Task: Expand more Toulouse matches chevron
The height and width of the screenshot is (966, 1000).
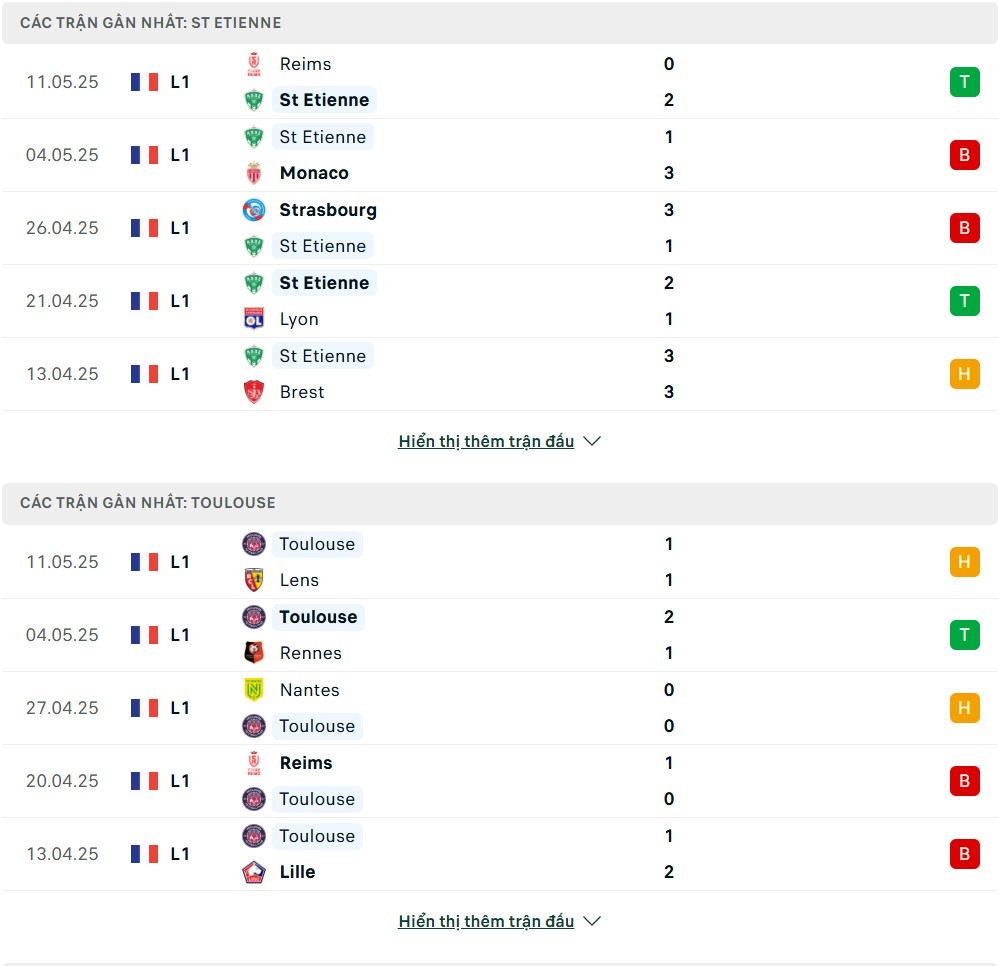Action: pos(592,921)
